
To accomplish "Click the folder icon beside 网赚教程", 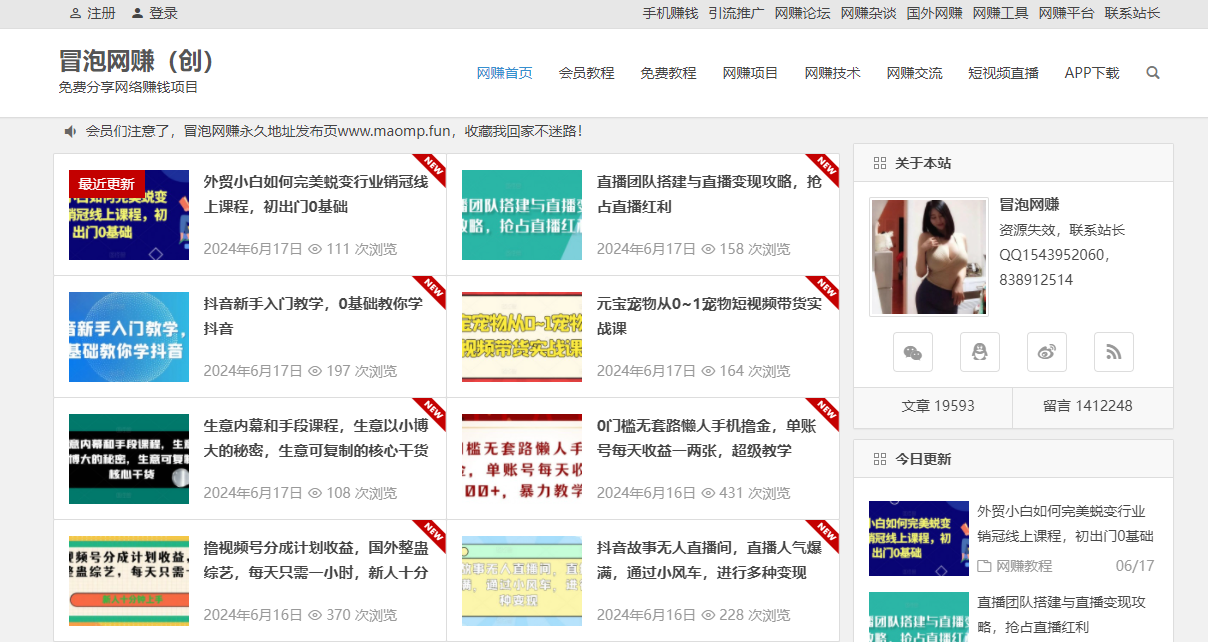I will point(983,566).
